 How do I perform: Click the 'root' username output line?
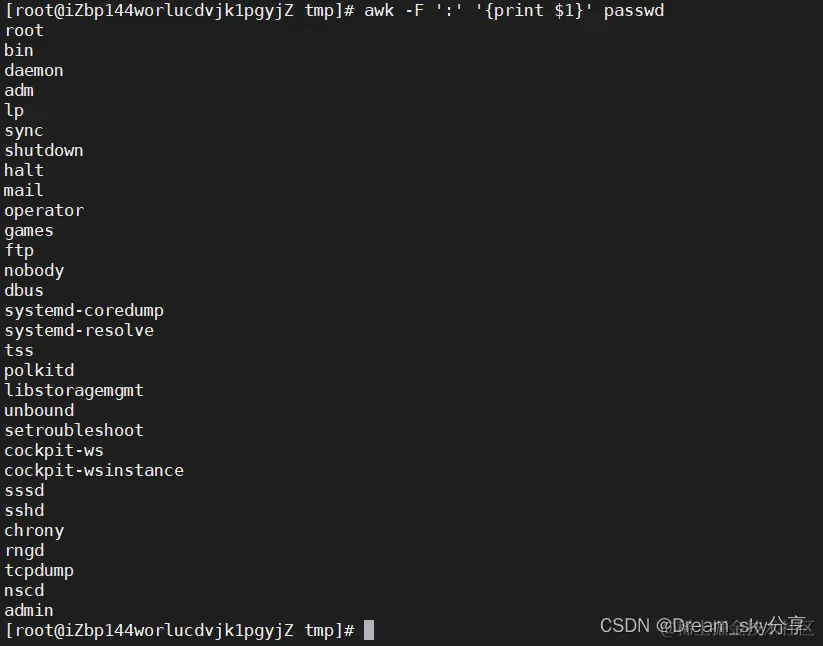24,30
